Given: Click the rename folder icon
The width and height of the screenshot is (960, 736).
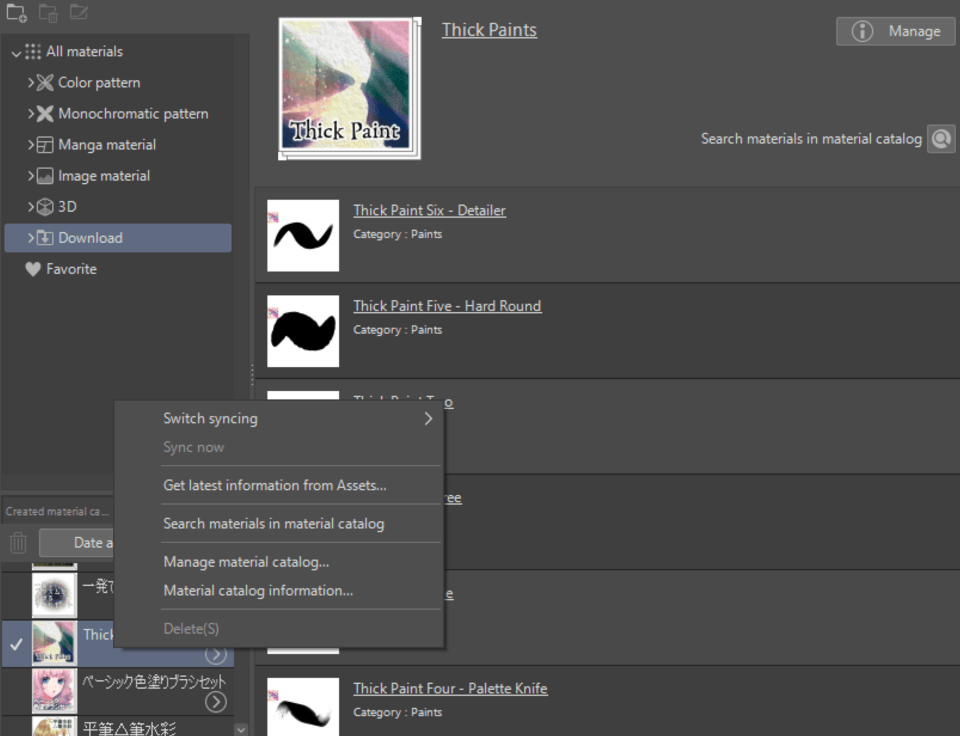Looking at the screenshot, I should (x=79, y=12).
